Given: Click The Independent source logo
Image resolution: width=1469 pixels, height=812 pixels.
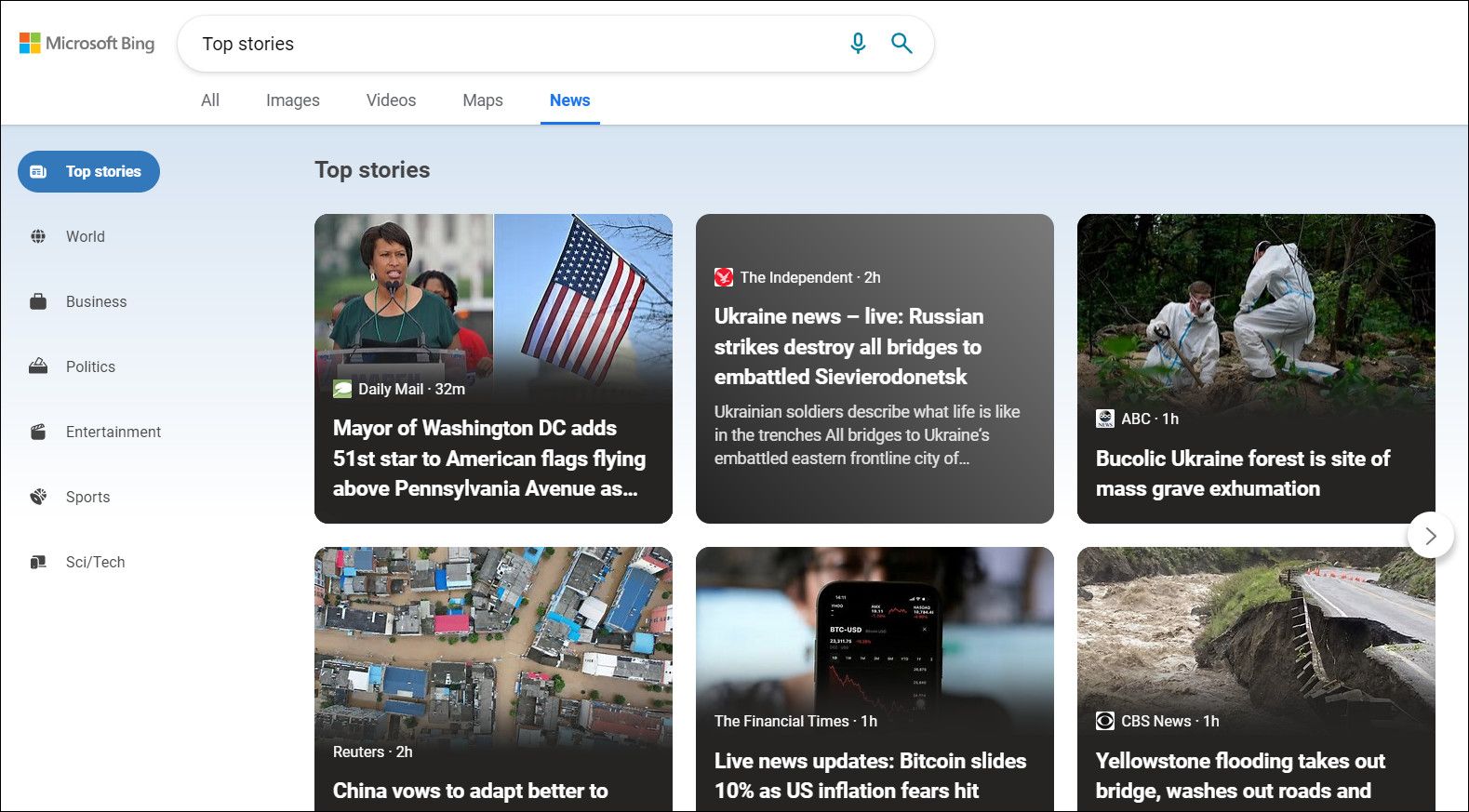Looking at the screenshot, I should [724, 277].
